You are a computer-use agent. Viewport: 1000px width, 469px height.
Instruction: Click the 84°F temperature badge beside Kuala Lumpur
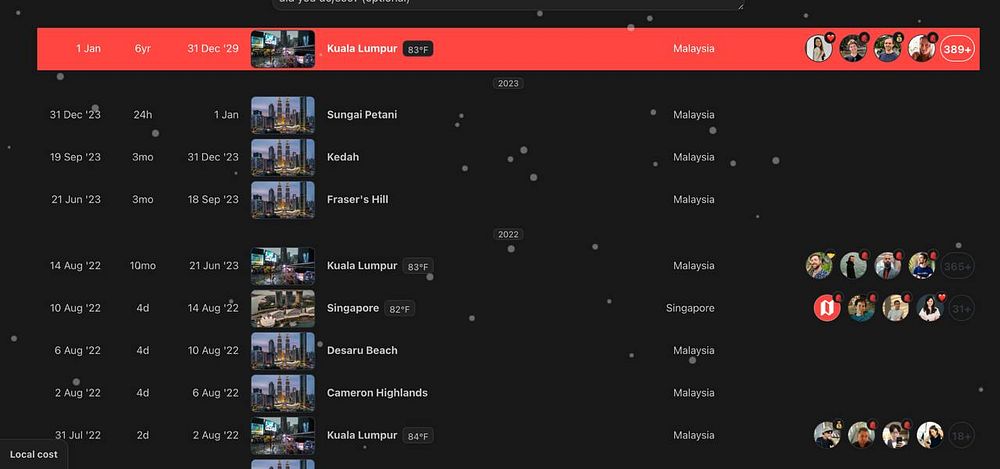point(418,436)
